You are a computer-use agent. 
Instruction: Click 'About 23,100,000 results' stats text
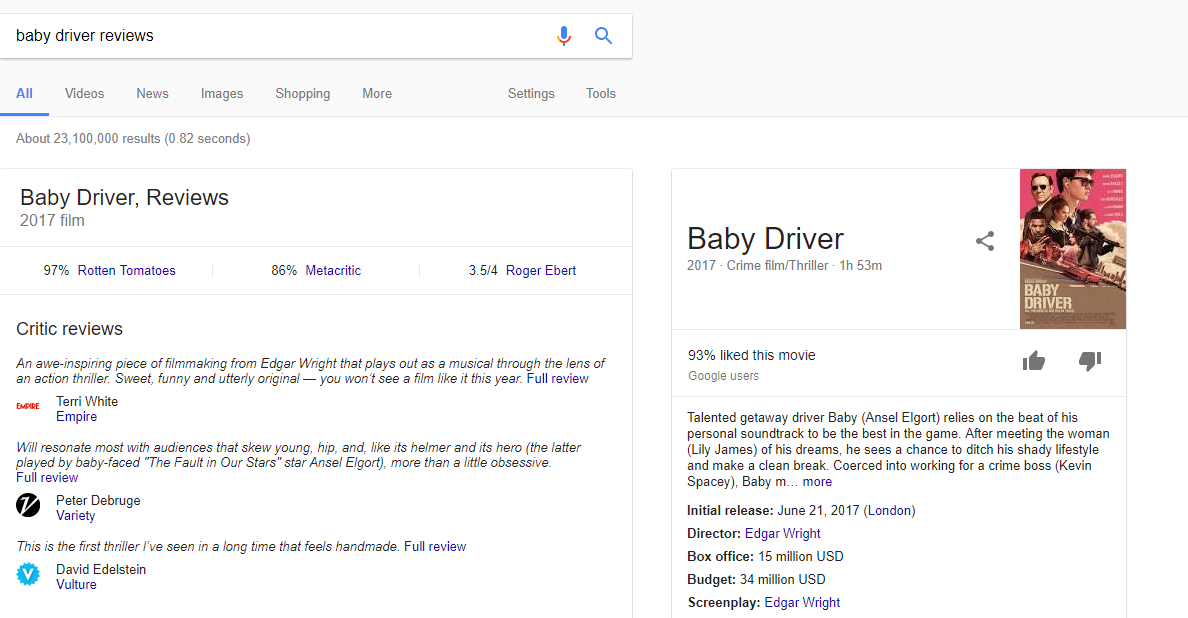click(133, 139)
